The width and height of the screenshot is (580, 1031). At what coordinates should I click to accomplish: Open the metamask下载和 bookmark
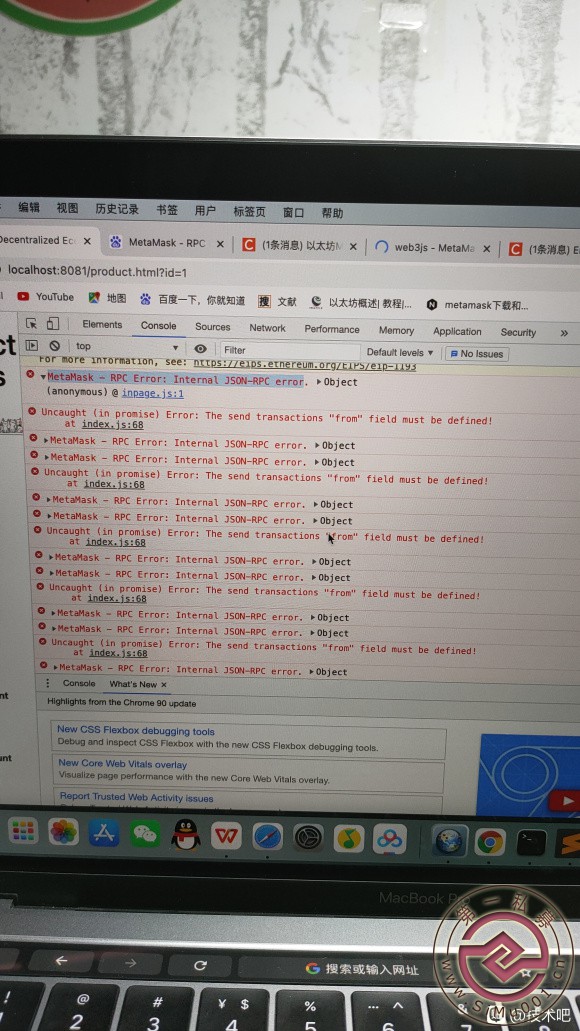[x=477, y=305]
